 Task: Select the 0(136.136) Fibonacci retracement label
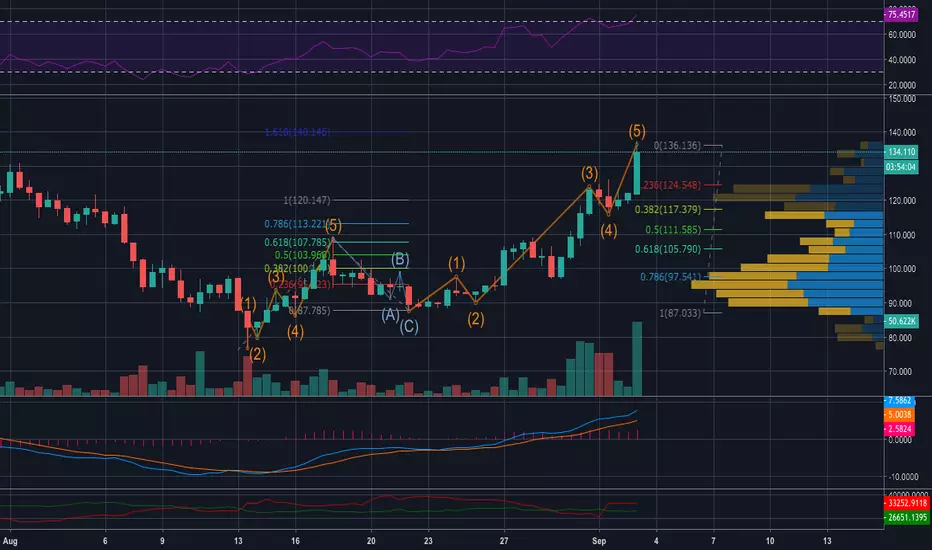(678, 145)
